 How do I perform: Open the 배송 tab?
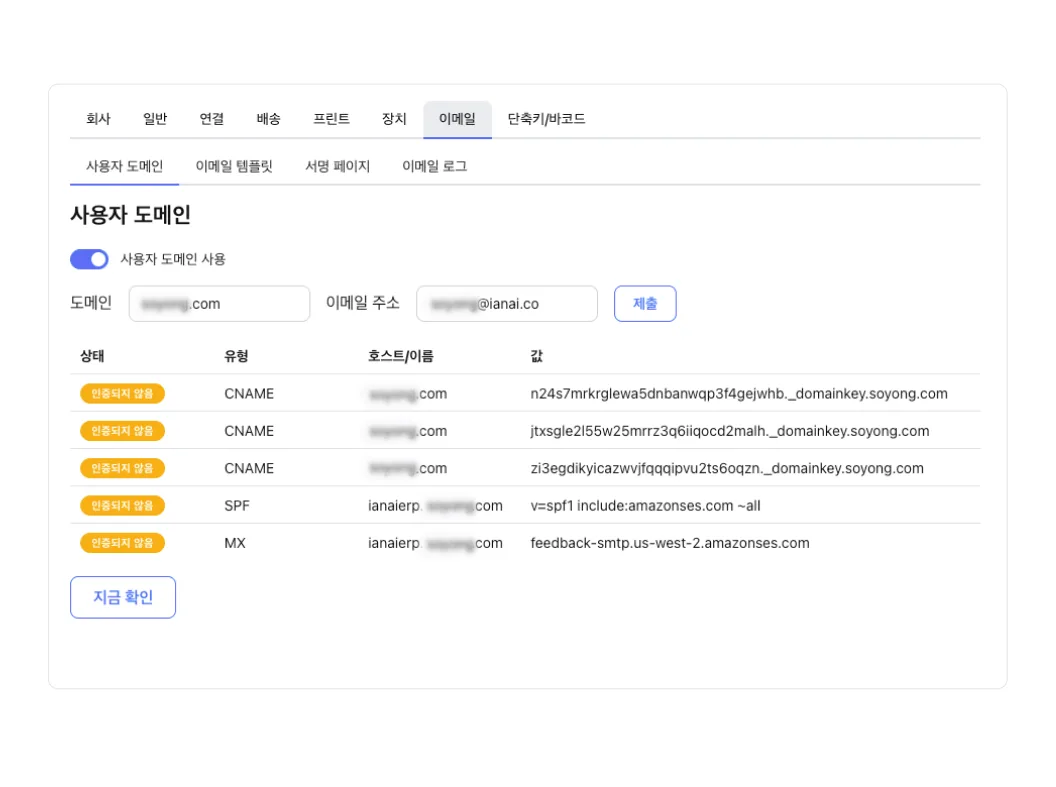click(x=268, y=119)
